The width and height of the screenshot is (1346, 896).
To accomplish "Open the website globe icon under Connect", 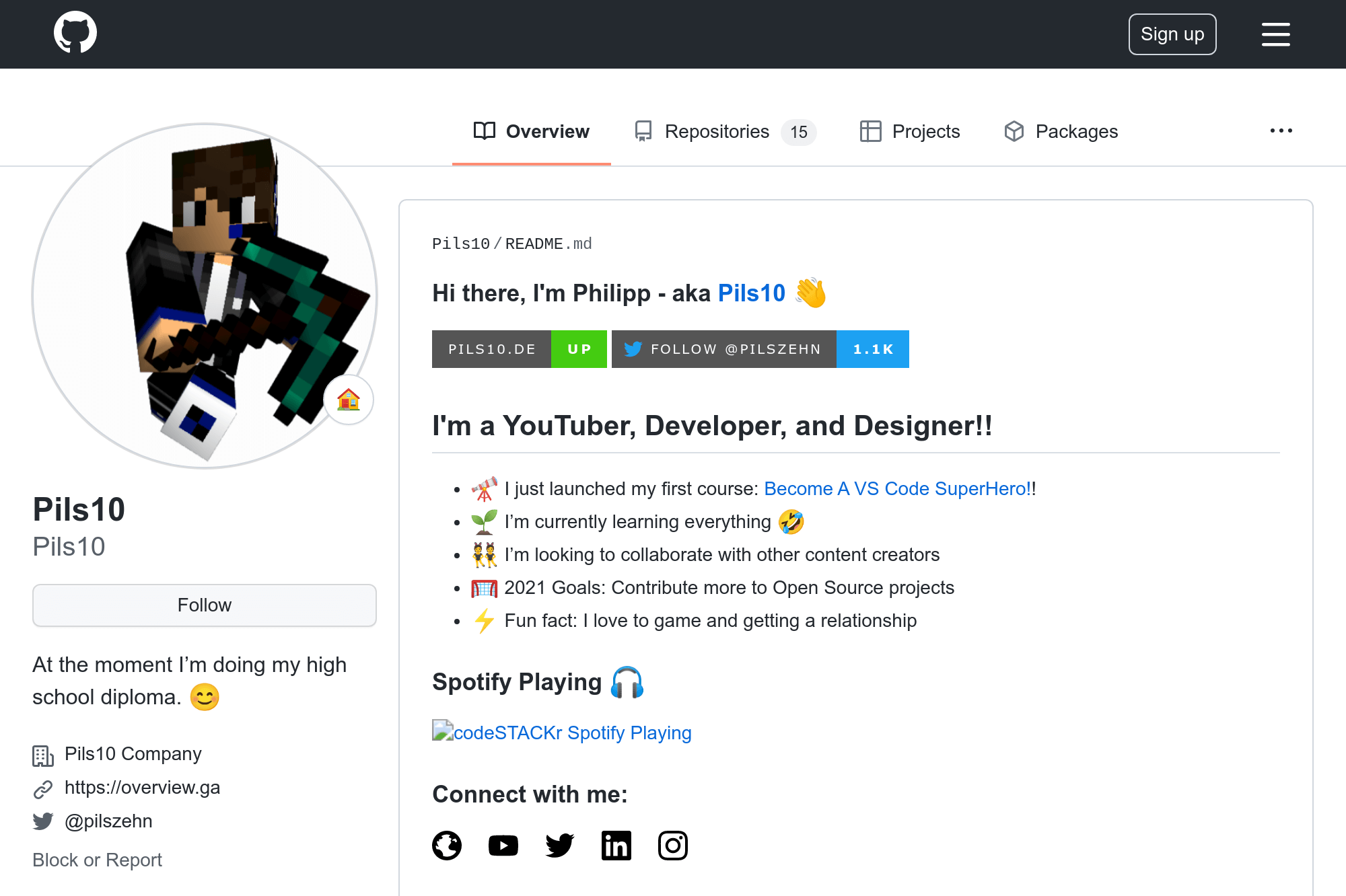I will [x=447, y=846].
